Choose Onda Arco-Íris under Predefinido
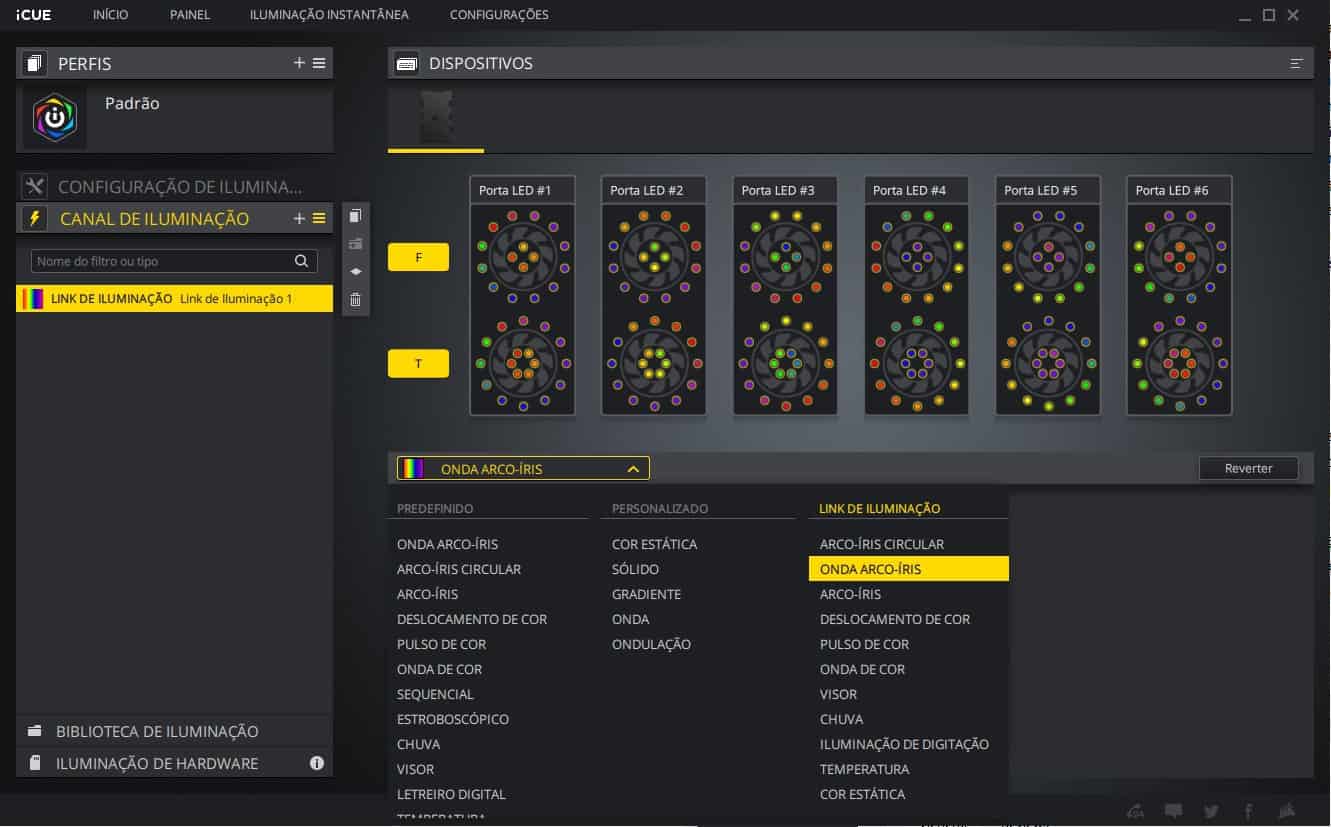The image size is (1331, 827). (447, 544)
